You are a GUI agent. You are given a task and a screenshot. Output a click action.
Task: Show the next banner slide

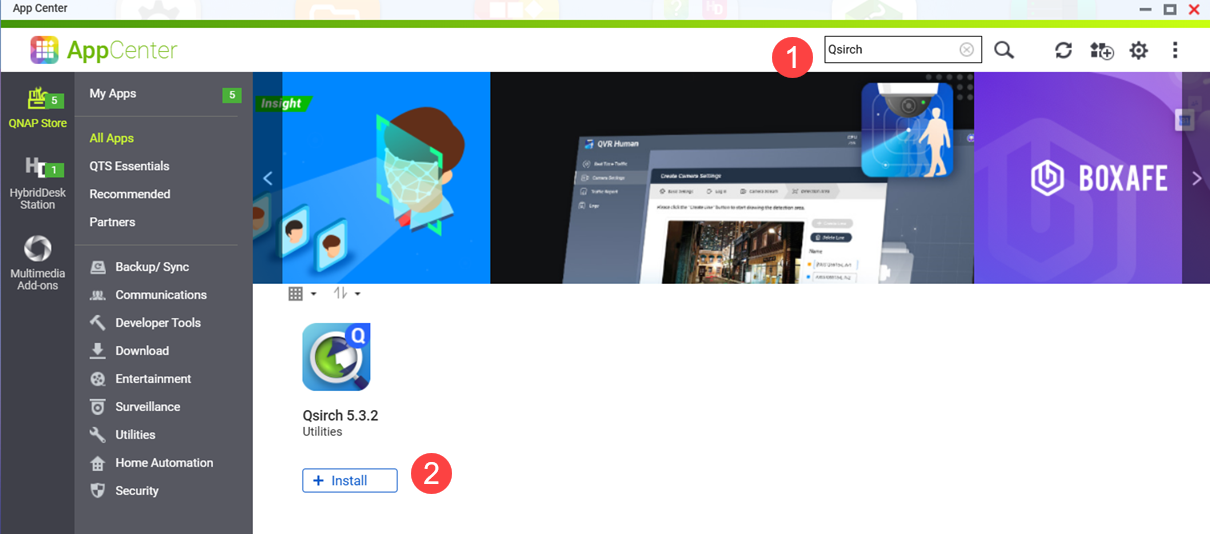pyautogui.click(x=1196, y=178)
